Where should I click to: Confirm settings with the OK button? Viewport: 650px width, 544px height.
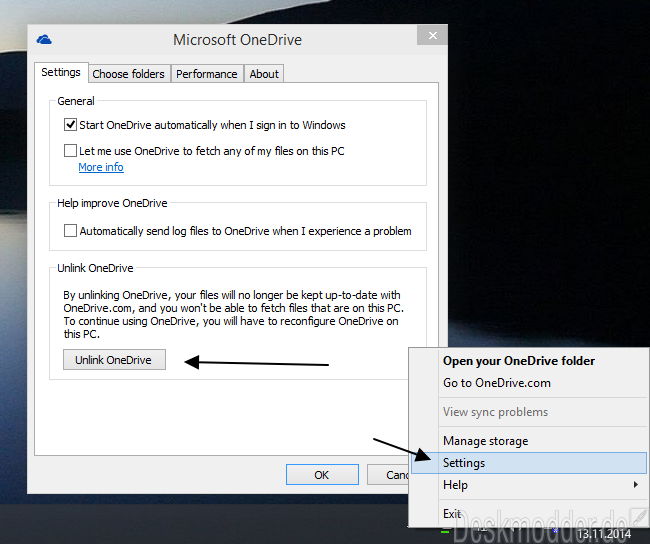[x=322, y=474]
